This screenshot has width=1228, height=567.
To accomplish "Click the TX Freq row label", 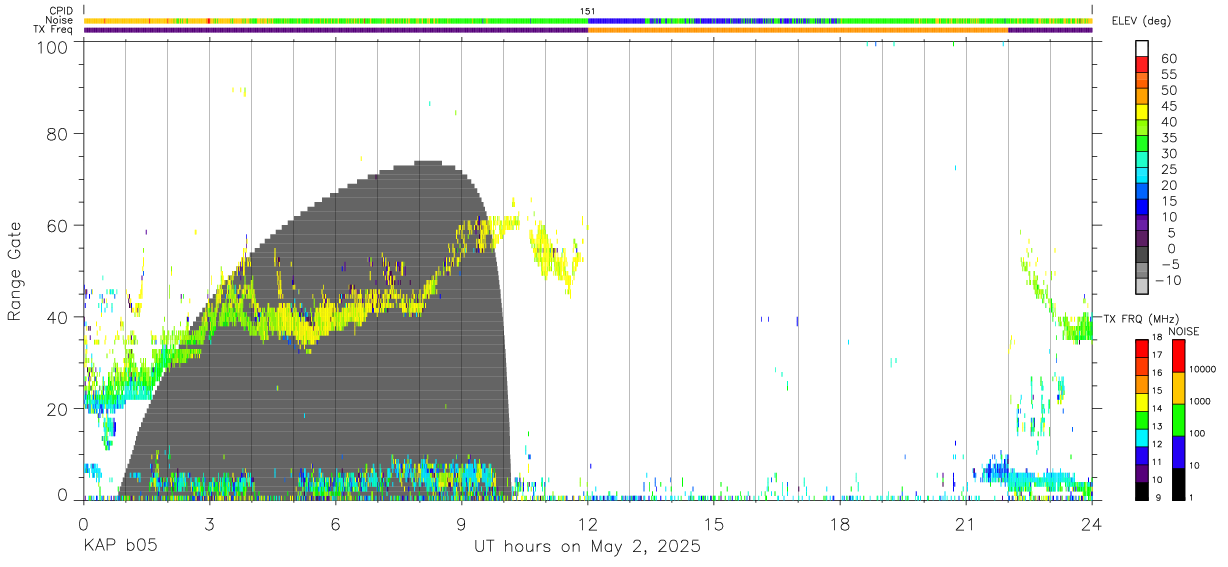I will pos(54,30).
